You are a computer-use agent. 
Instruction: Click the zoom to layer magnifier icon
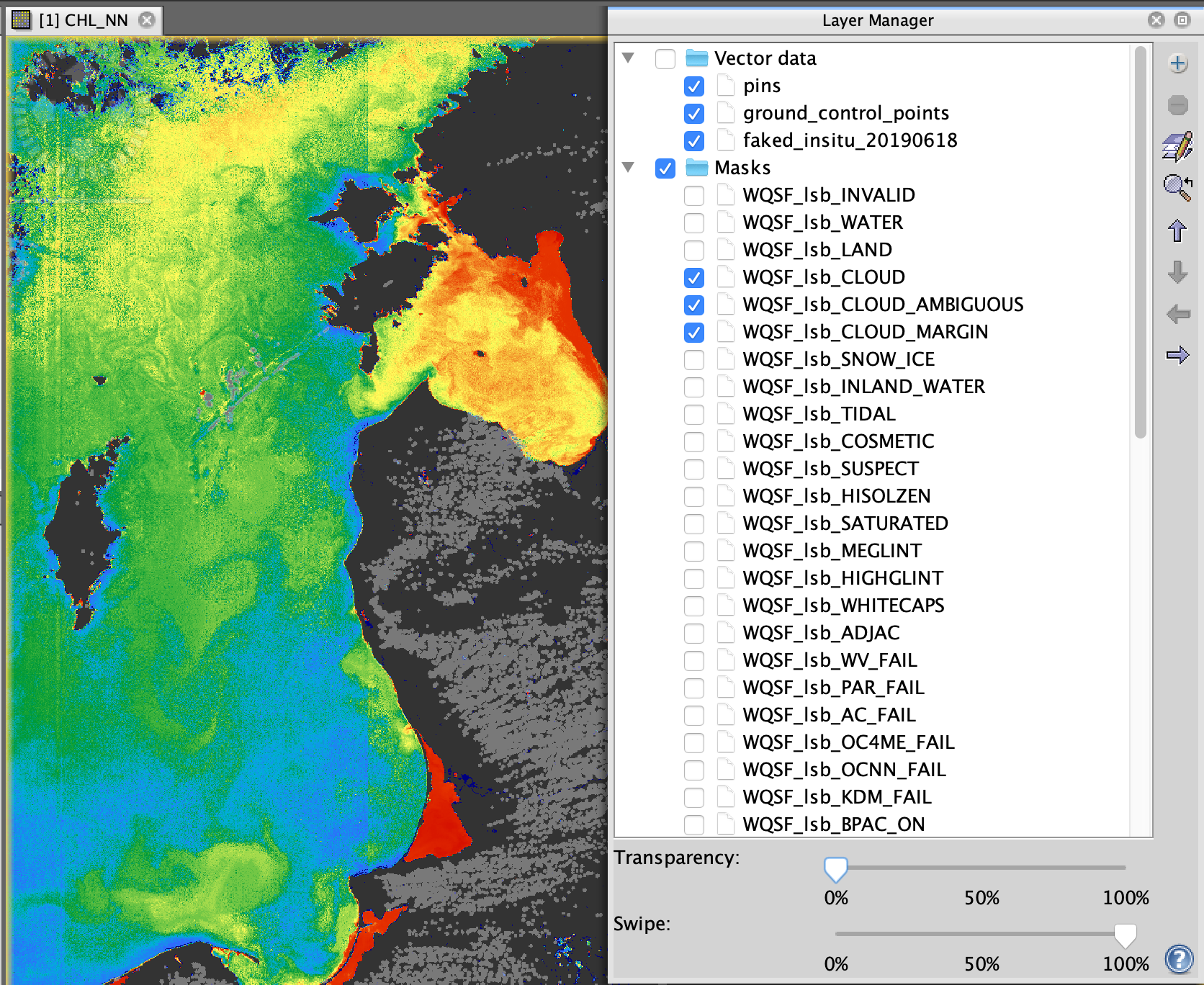(x=1177, y=188)
